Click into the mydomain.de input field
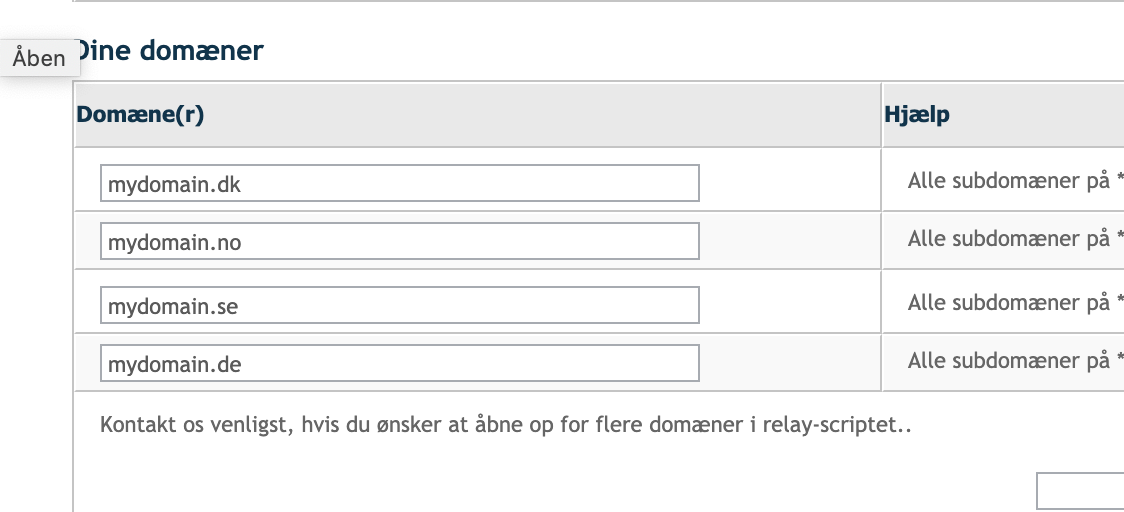Screen dimensions: 1124x512 [x=399, y=363]
